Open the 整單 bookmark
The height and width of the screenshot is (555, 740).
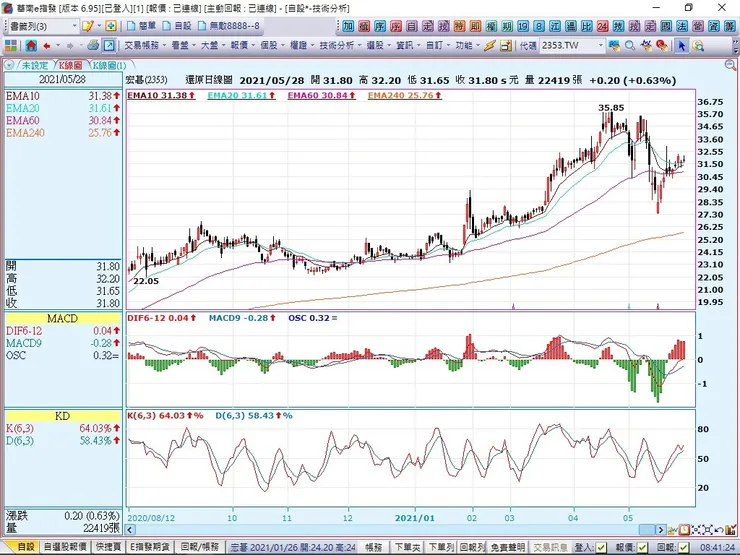(x=143, y=26)
